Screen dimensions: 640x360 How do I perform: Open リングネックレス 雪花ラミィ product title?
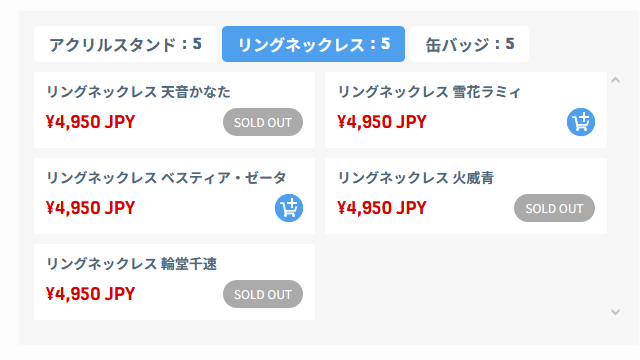coord(429,92)
